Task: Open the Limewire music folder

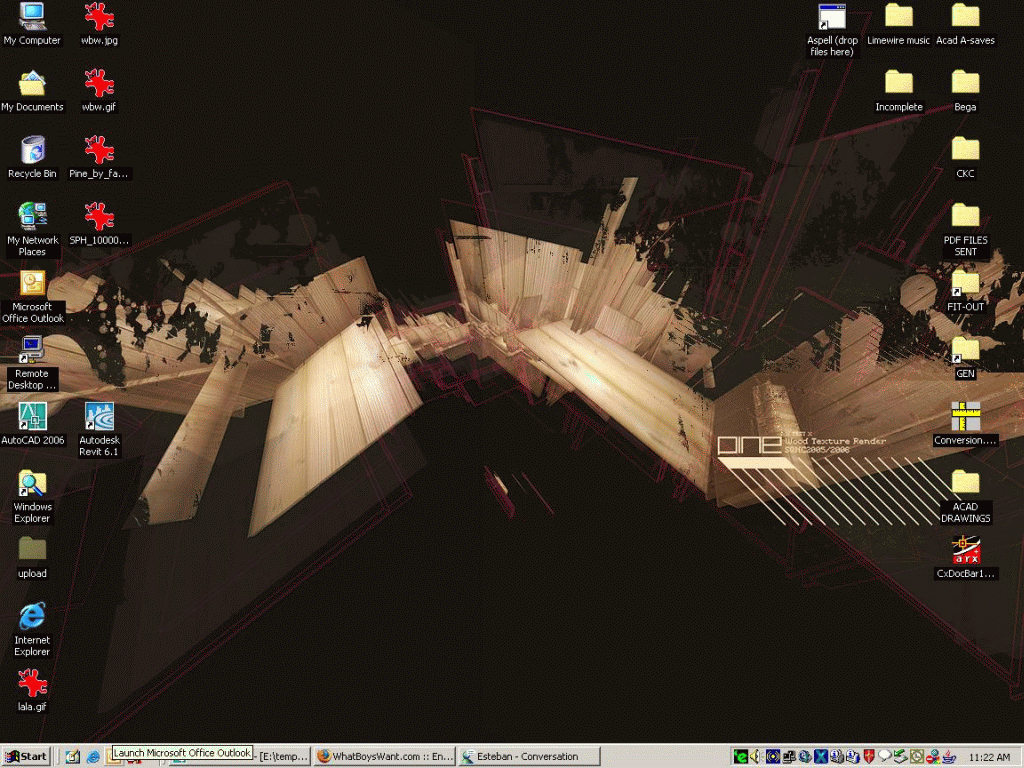Action: pyautogui.click(x=899, y=24)
